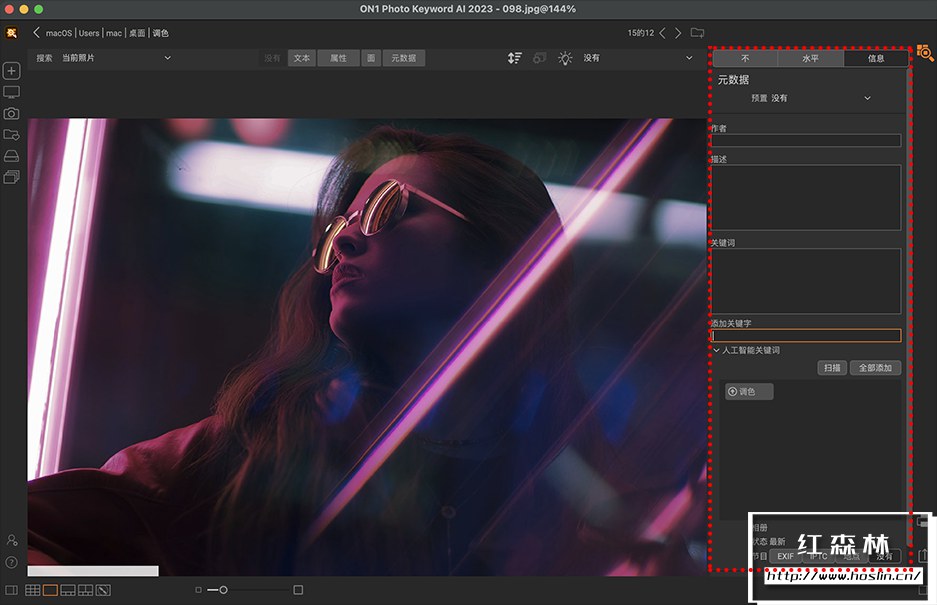The width and height of the screenshot is (937, 605).
Task: Click the lightbulb icon in the filter bar
Action: click(566, 58)
